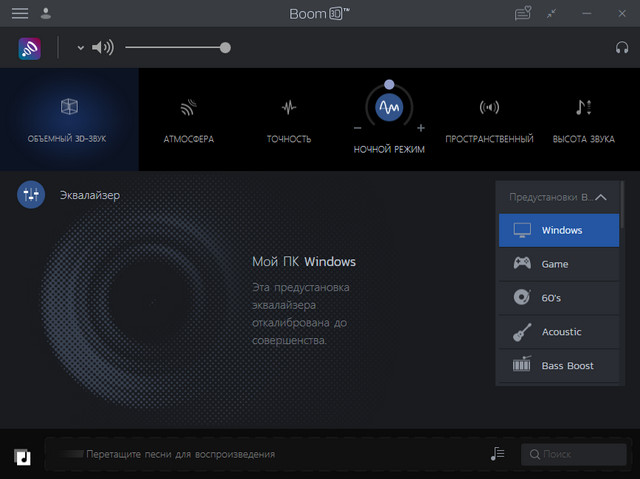Click the user account profile icon

pos(47,13)
